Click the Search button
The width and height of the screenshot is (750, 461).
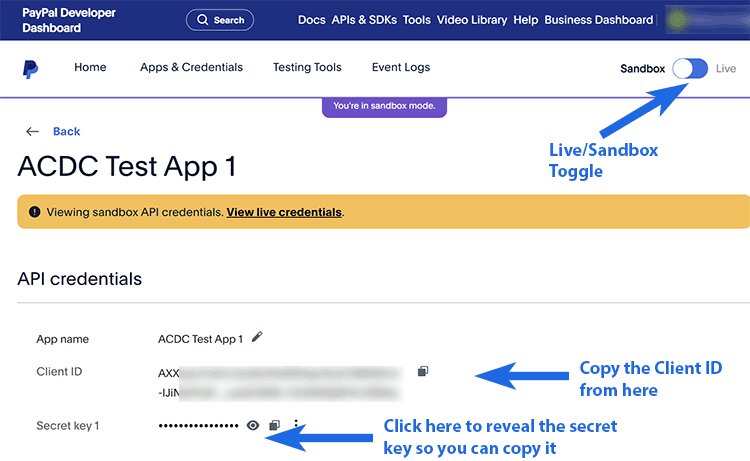coord(220,20)
